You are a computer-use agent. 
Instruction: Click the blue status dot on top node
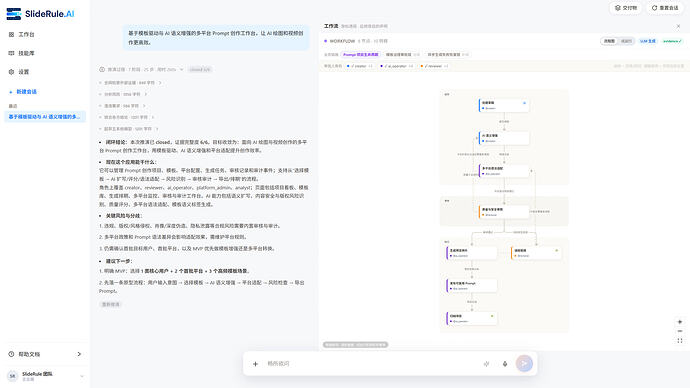(524, 103)
